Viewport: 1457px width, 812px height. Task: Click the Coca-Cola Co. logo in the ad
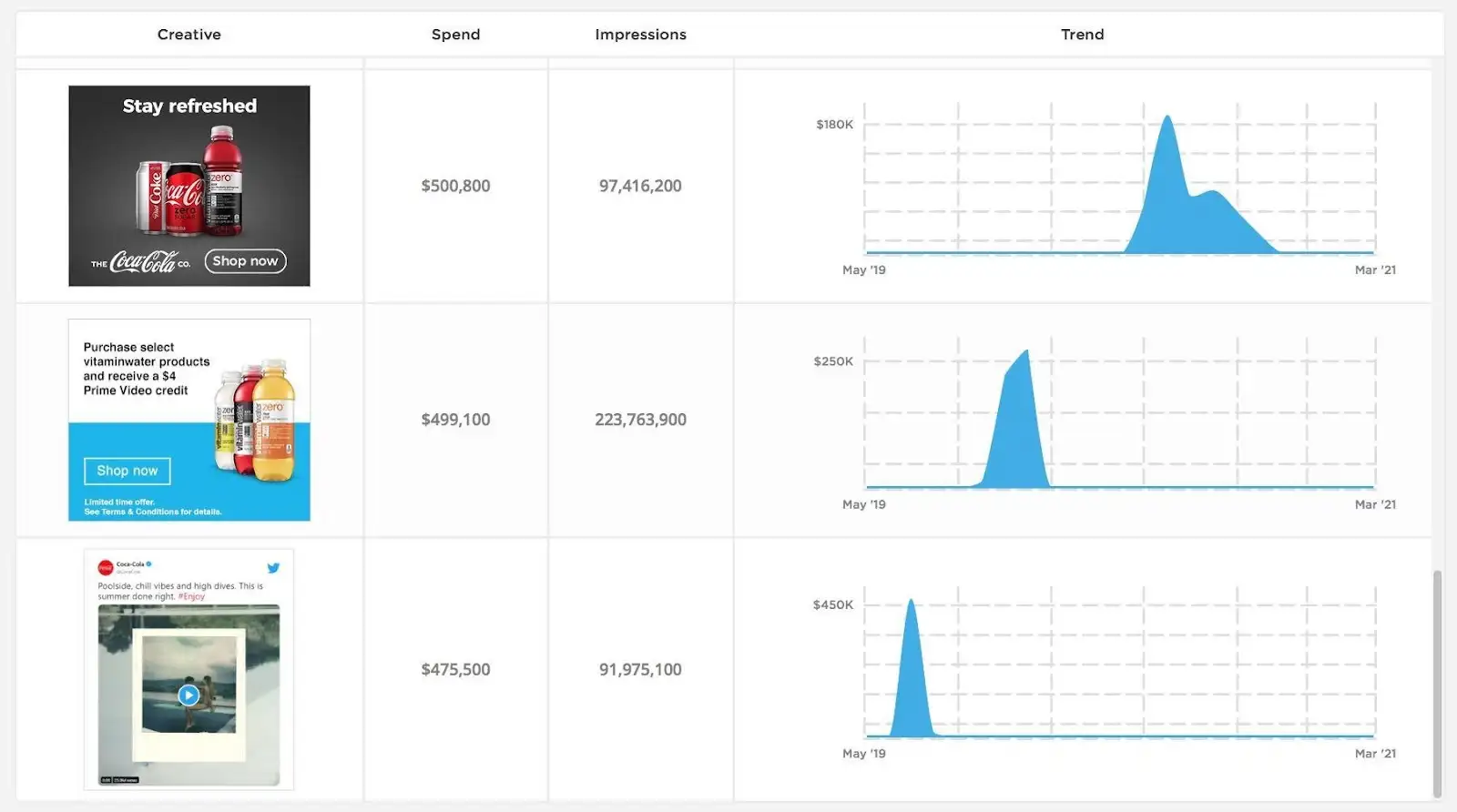141,262
